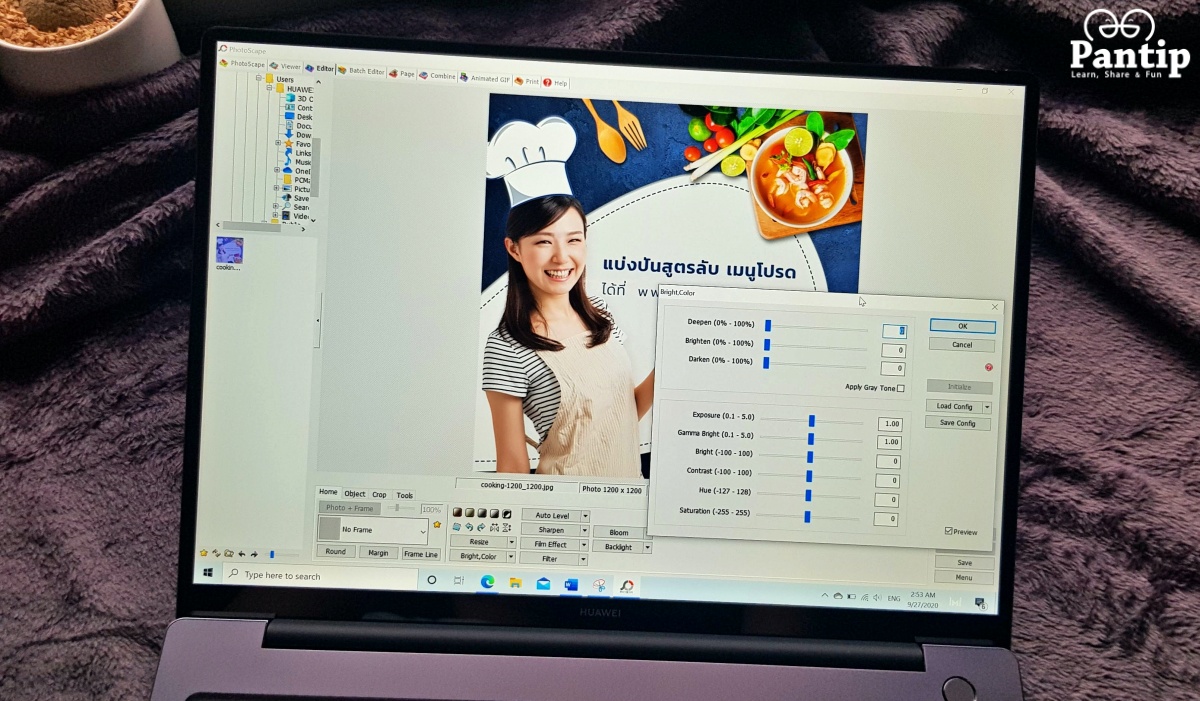Screen dimensions: 1200x701
Task: Open File Explorer from taskbar
Action: (515, 583)
